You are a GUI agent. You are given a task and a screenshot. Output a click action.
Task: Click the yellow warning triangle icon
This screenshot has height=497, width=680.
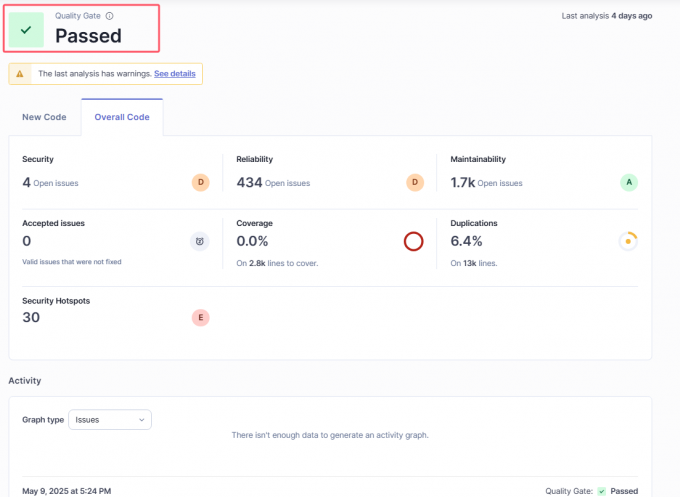point(20,74)
